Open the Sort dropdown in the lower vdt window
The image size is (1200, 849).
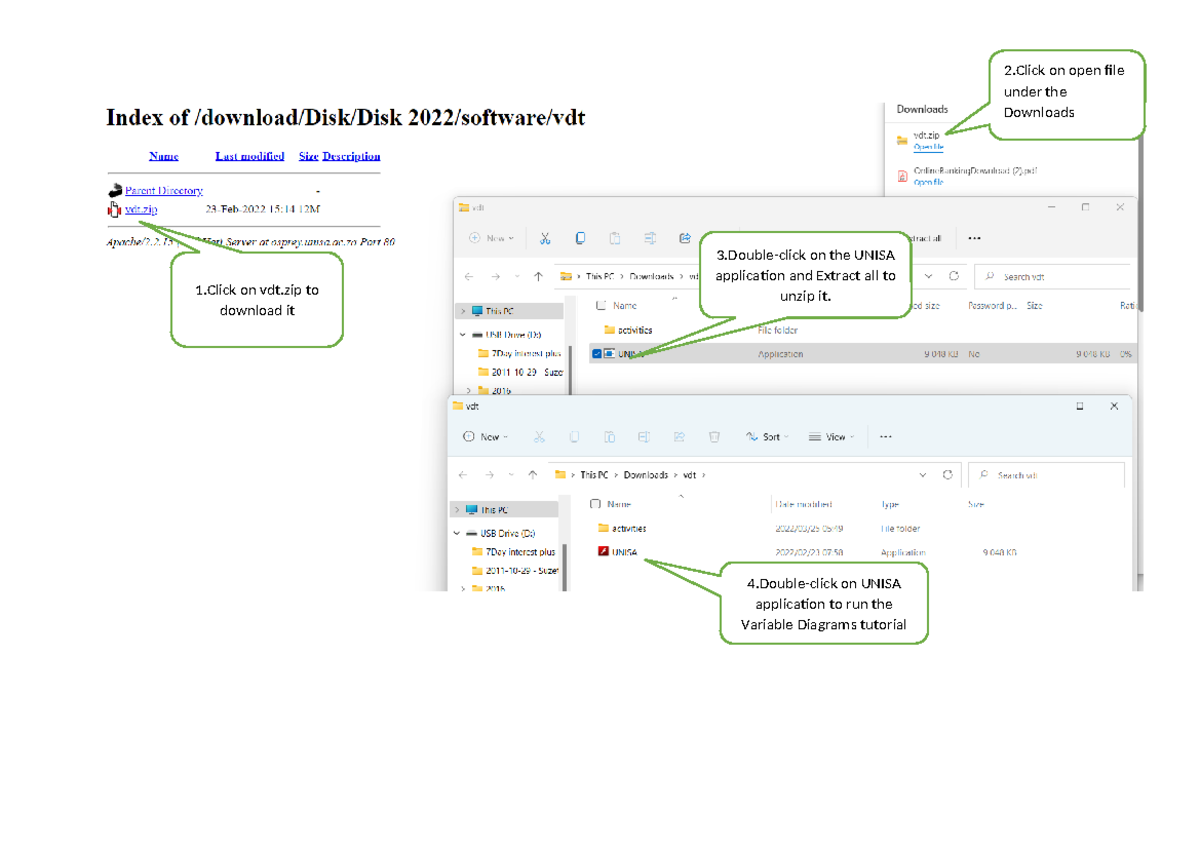[767, 437]
